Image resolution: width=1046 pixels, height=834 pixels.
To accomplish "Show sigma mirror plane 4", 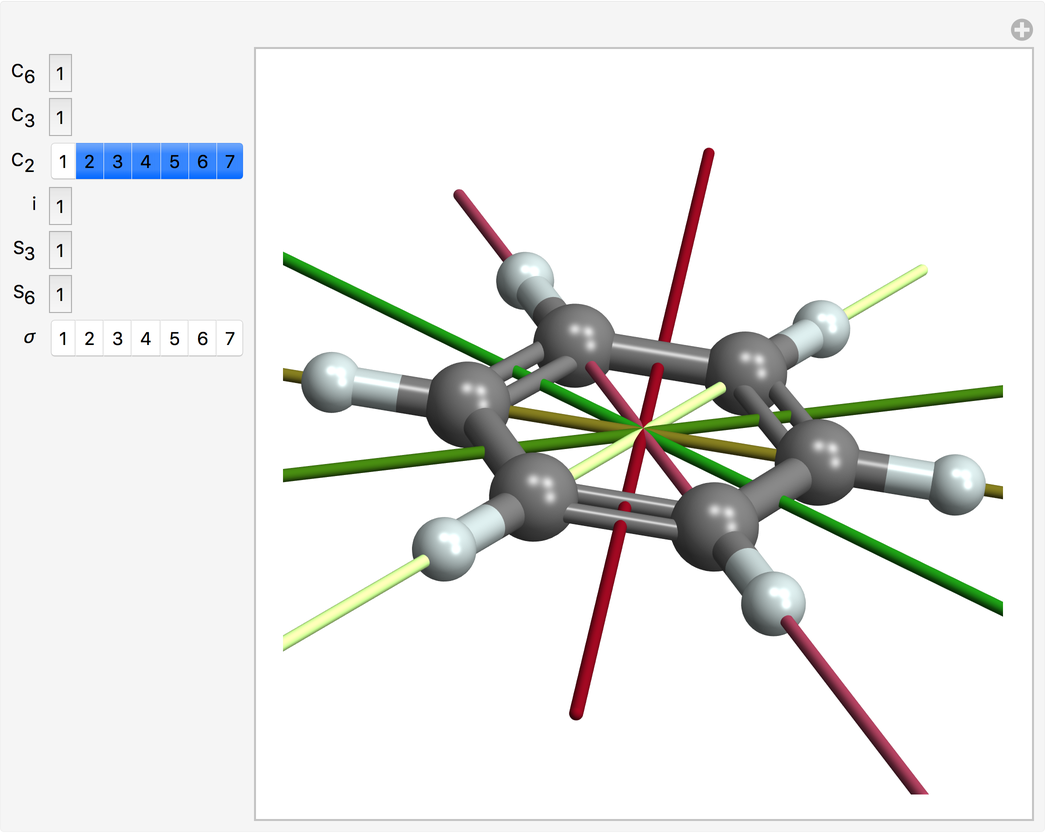I will 145,339.
